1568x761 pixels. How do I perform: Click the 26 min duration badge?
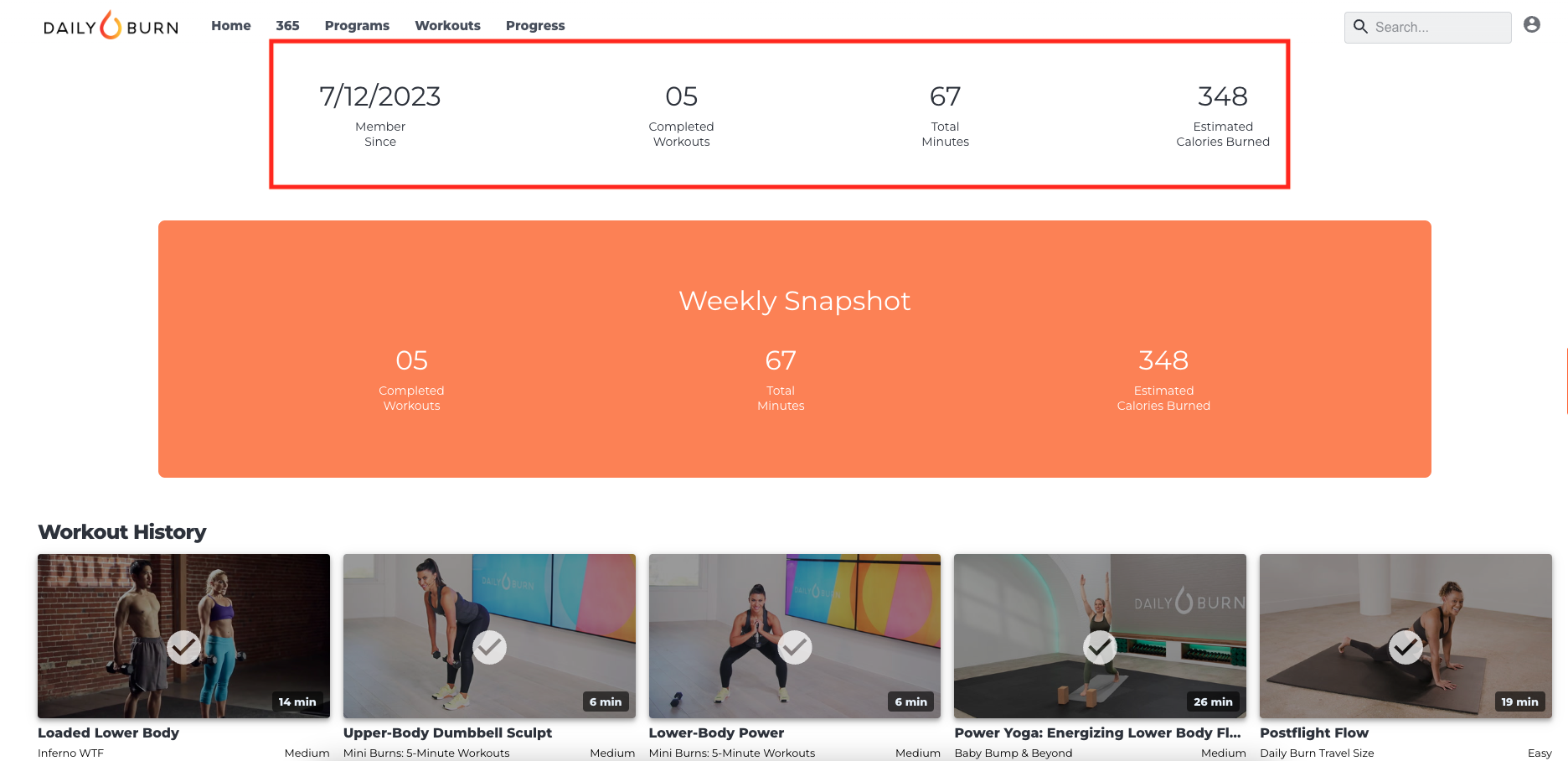1213,701
